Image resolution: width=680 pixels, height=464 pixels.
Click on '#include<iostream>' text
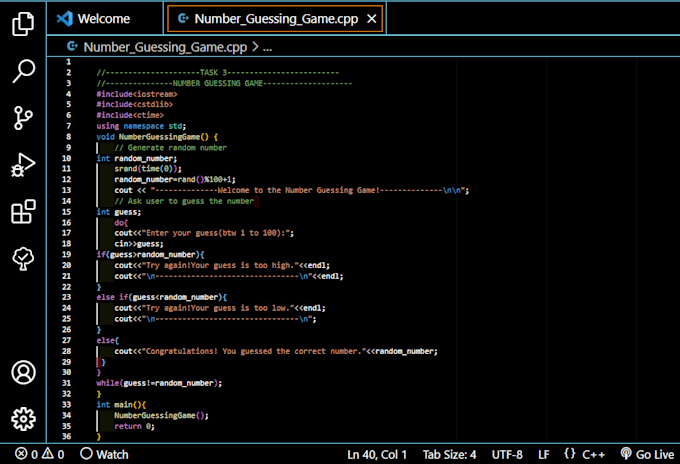(x=137, y=94)
